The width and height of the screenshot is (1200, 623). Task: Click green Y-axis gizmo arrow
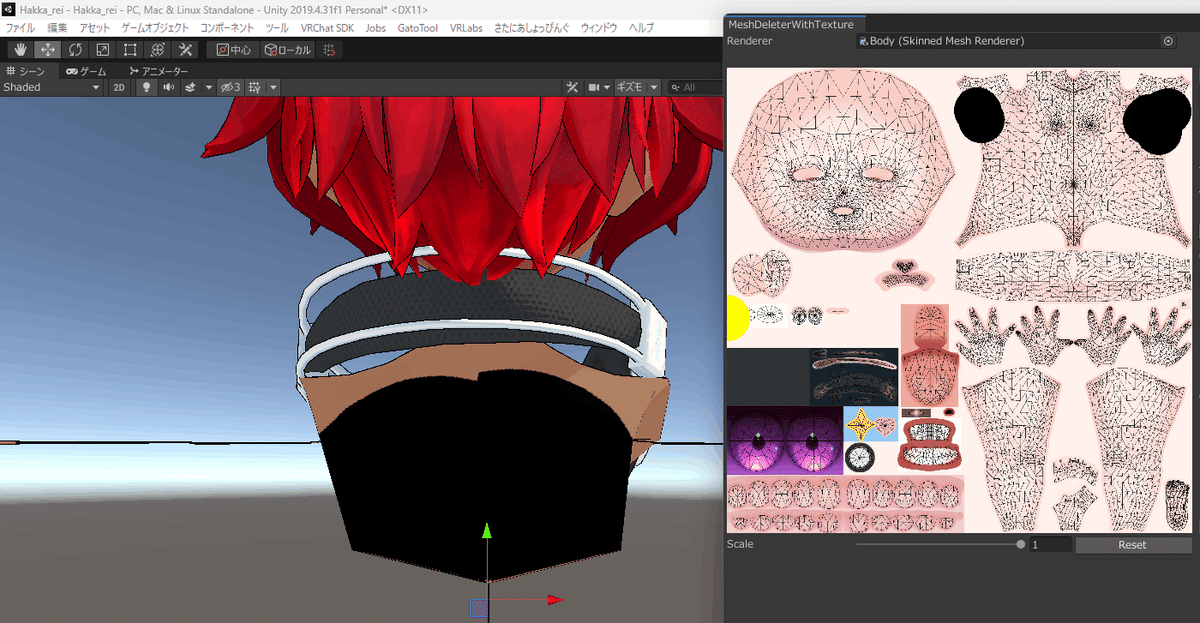point(486,532)
